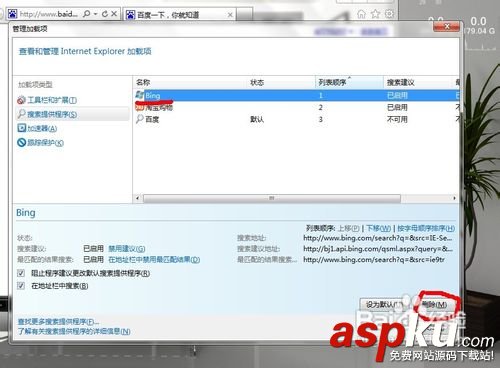
Task: Click the horizontal scrollbar thumb of the provider list
Action: coord(272,198)
